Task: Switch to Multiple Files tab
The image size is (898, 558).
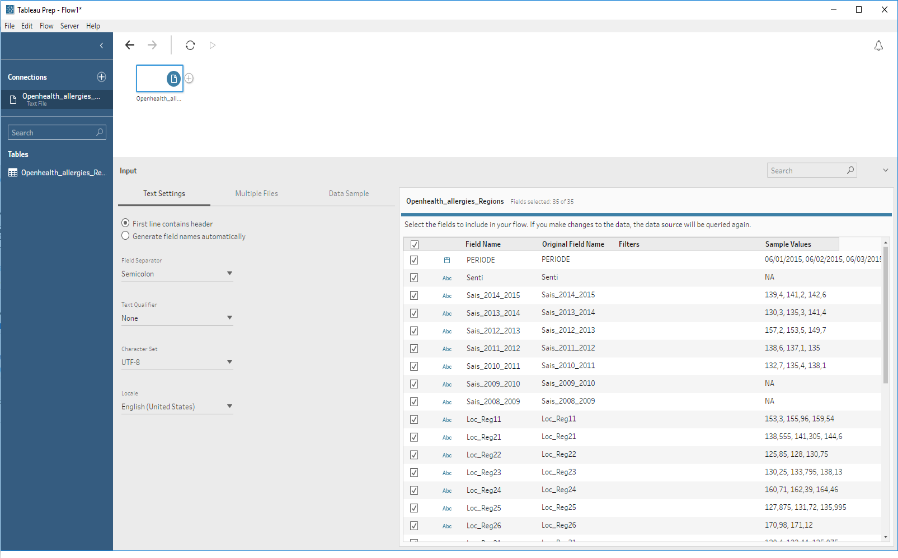Action: pos(257,194)
